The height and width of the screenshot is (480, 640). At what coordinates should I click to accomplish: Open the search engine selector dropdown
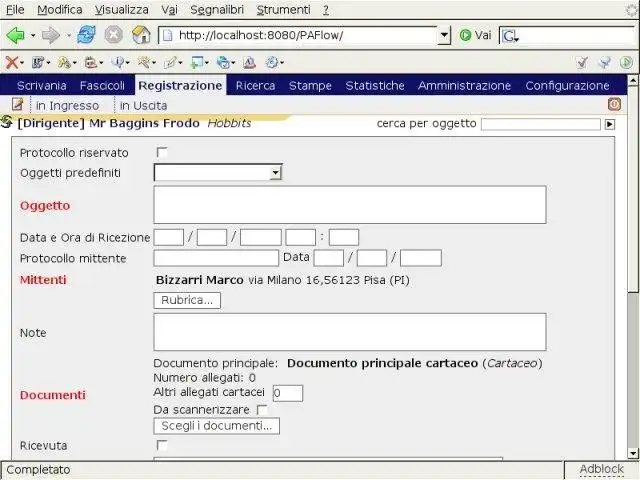coord(510,36)
